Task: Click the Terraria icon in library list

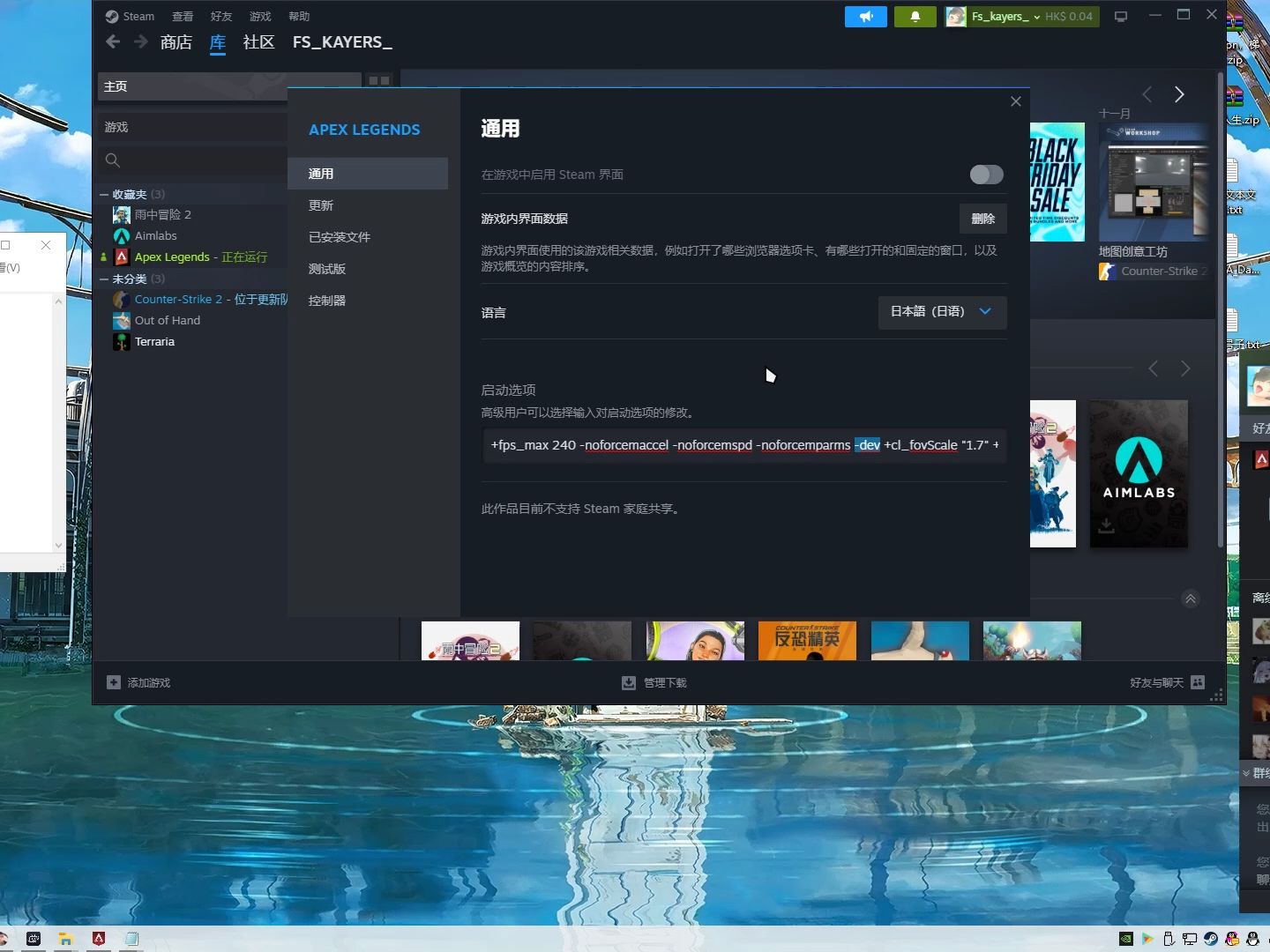Action: (122, 342)
